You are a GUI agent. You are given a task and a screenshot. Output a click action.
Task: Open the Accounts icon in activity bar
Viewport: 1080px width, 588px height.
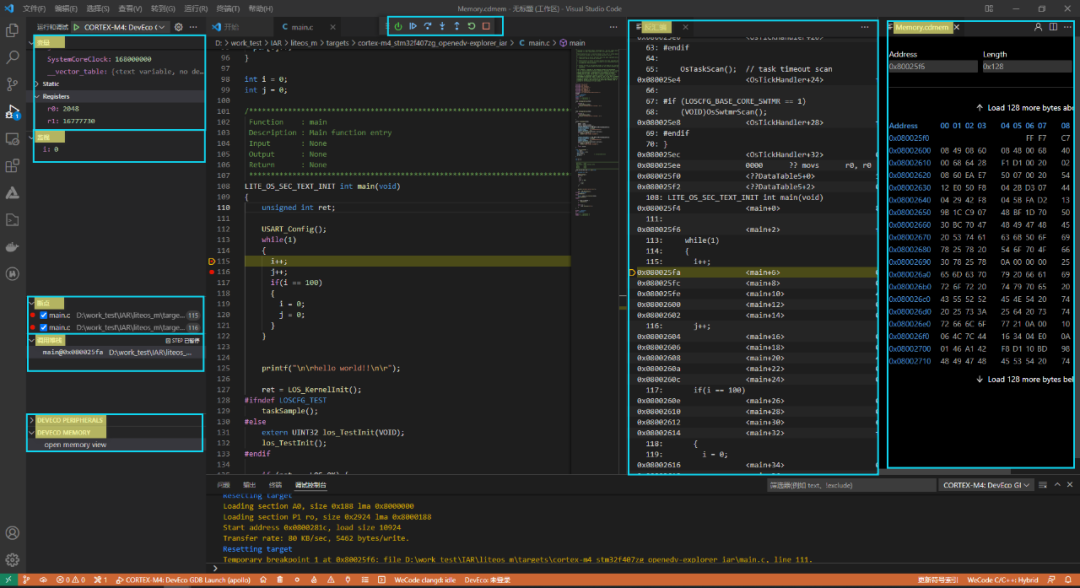click(12, 533)
